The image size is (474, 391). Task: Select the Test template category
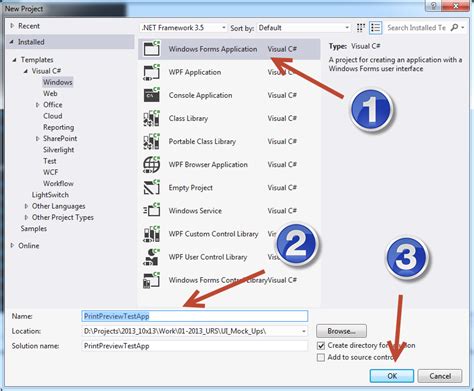[50, 161]
